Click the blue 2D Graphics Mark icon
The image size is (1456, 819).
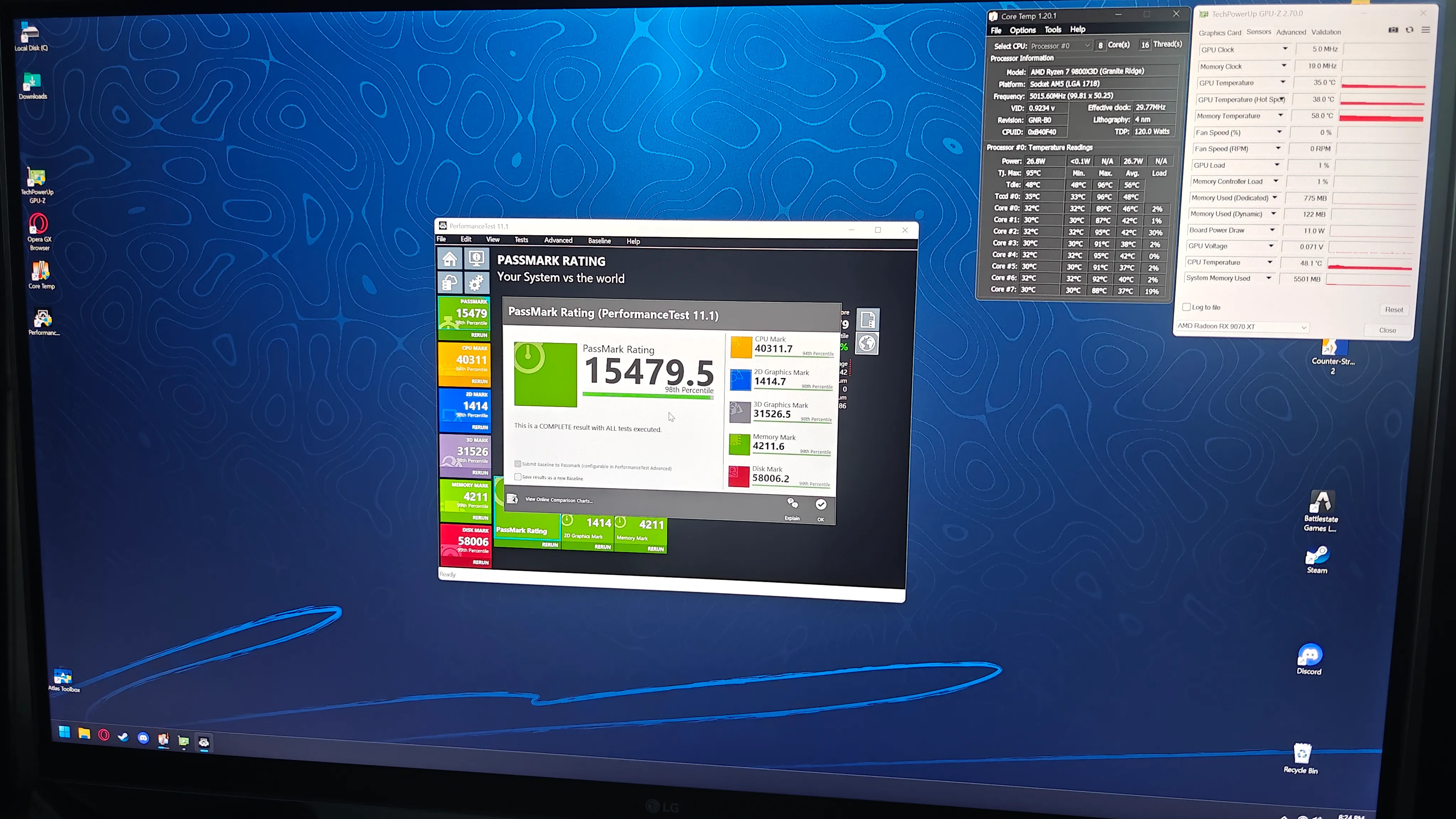click(740, 380)
